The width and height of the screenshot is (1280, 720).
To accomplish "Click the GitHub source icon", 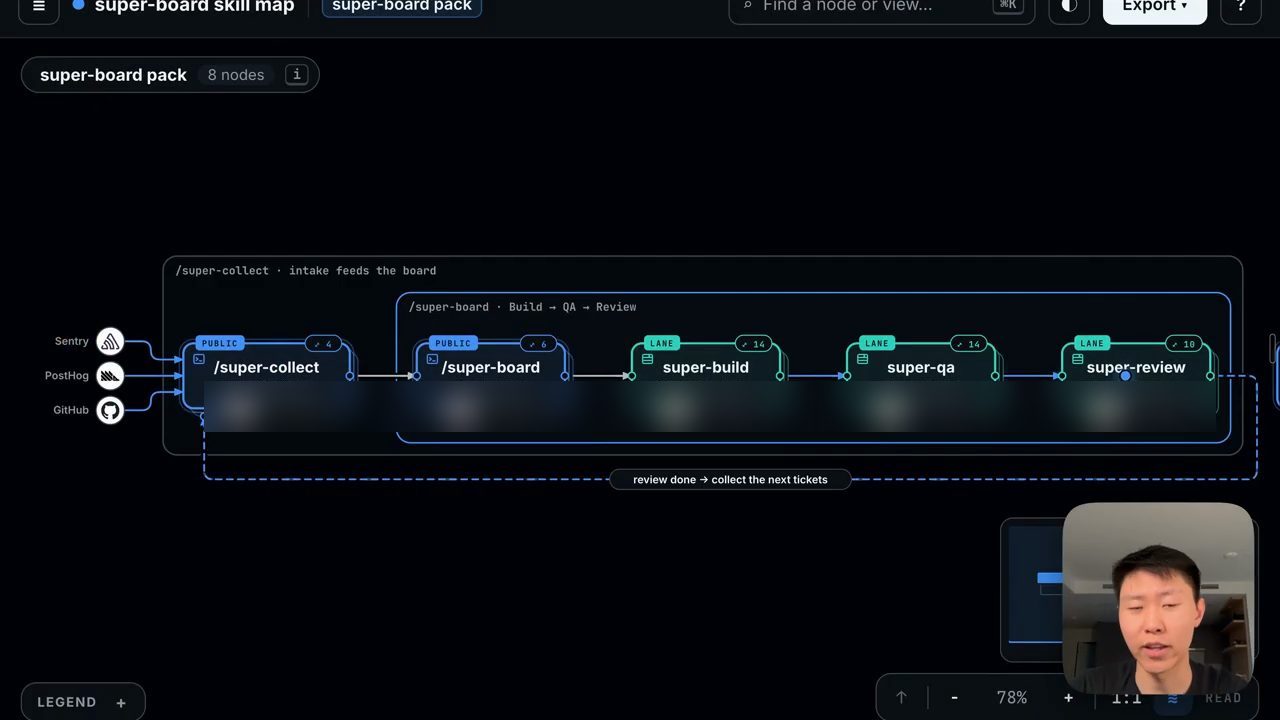I will click(x=110, y=410).
